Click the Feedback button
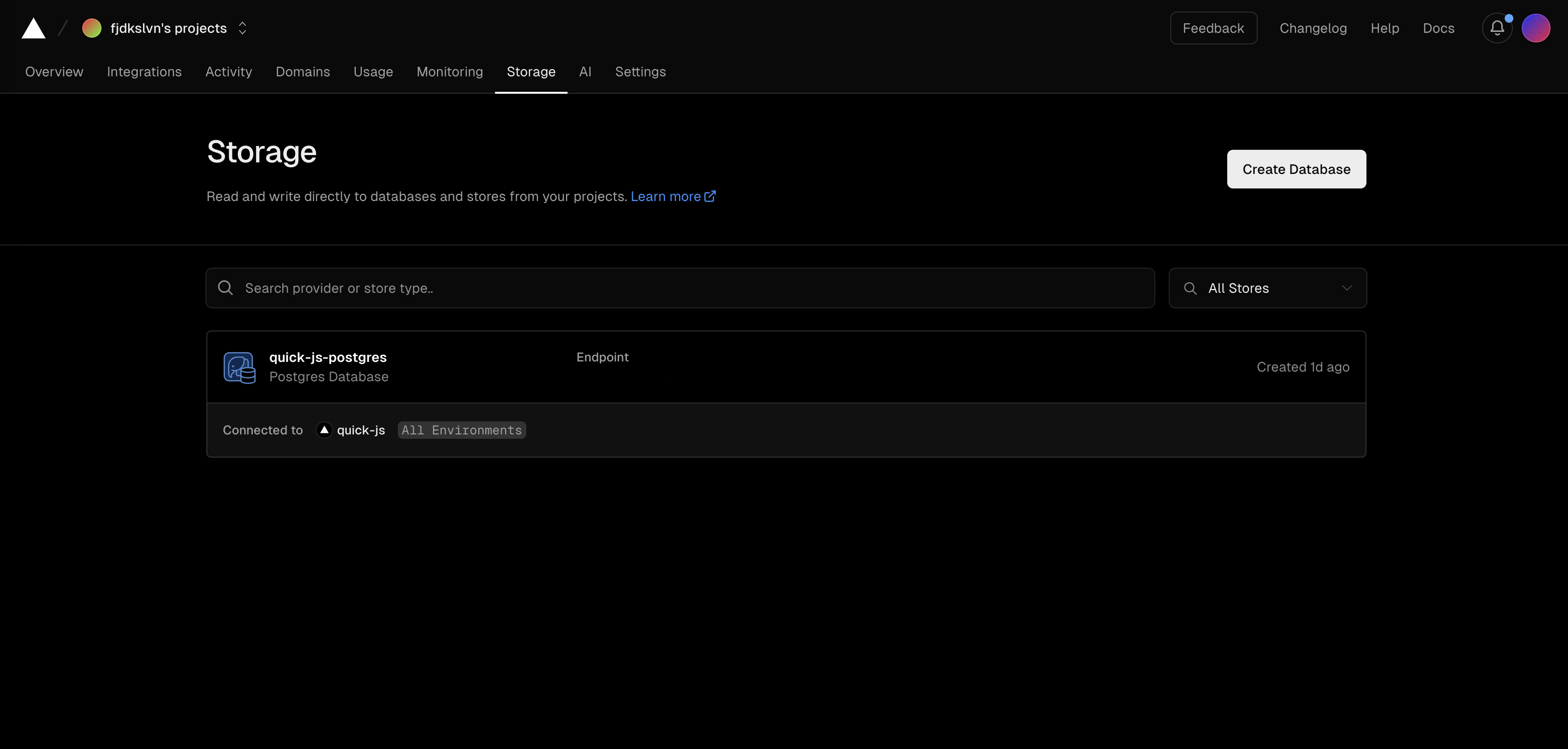 (1213, 28)
